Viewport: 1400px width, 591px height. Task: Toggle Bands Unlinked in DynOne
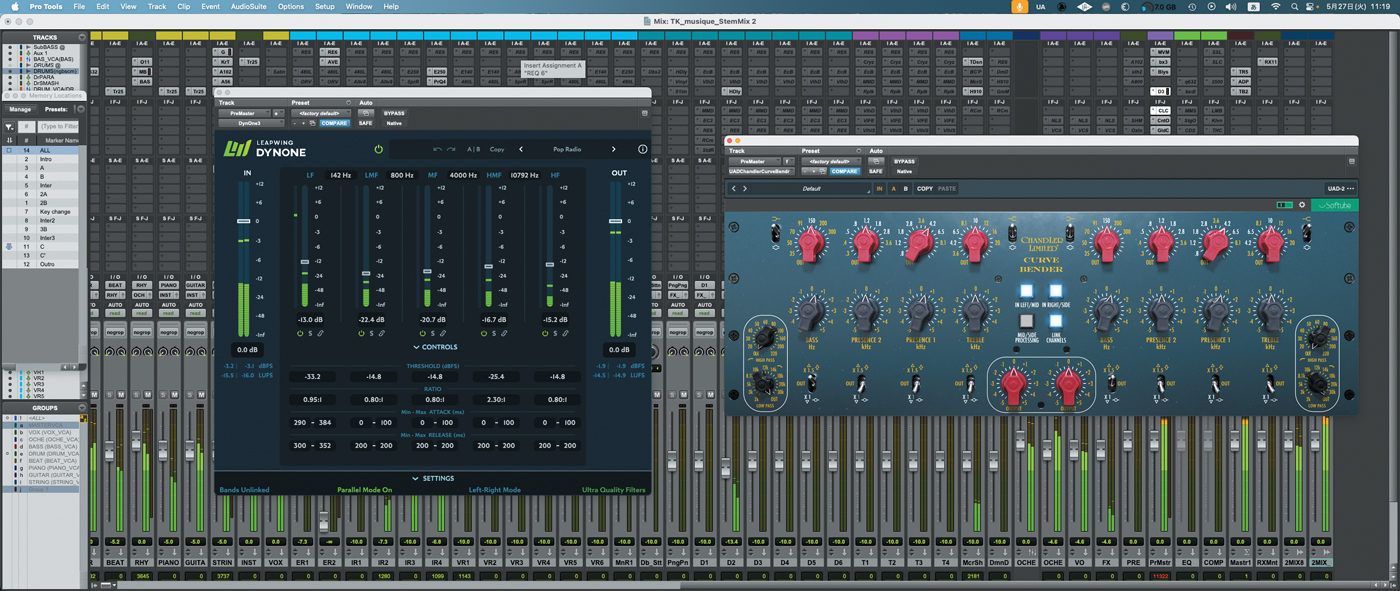point(244,490)
